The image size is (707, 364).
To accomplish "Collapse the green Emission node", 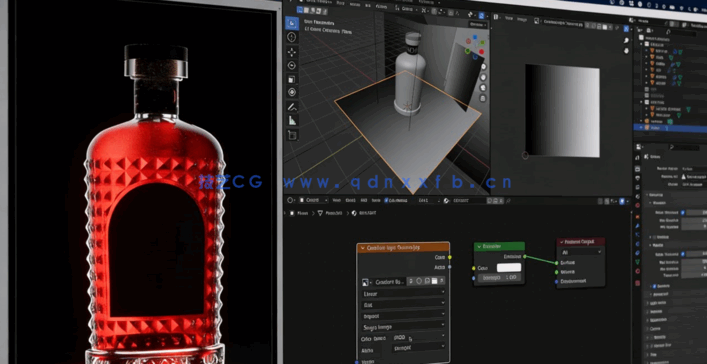I will pyautogui.click(x=479, y=246).
